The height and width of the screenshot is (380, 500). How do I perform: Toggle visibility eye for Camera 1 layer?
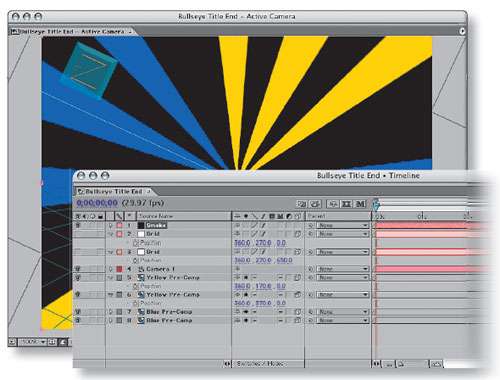tap(78, 269)
